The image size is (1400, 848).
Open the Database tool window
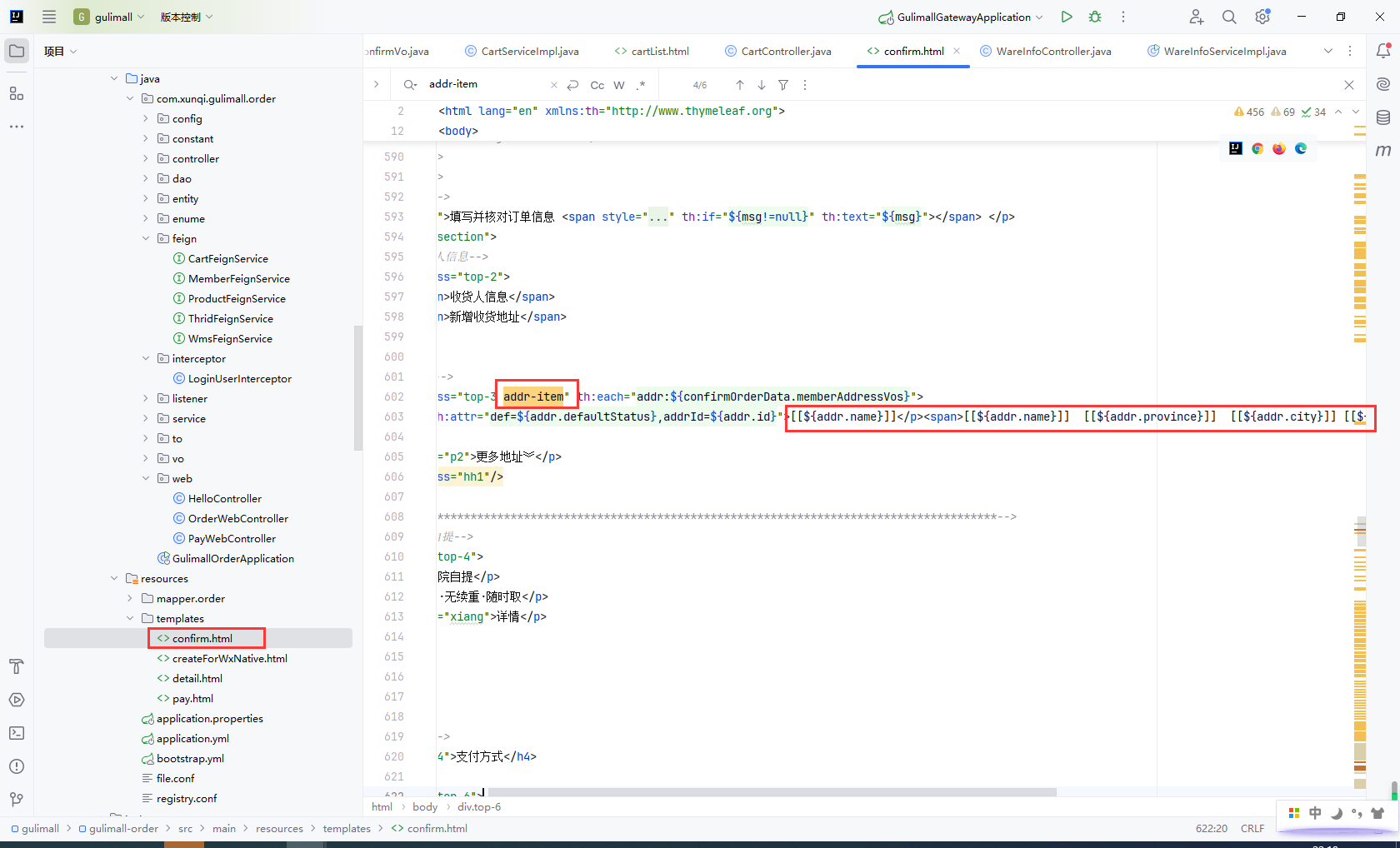coord(1383,117)
